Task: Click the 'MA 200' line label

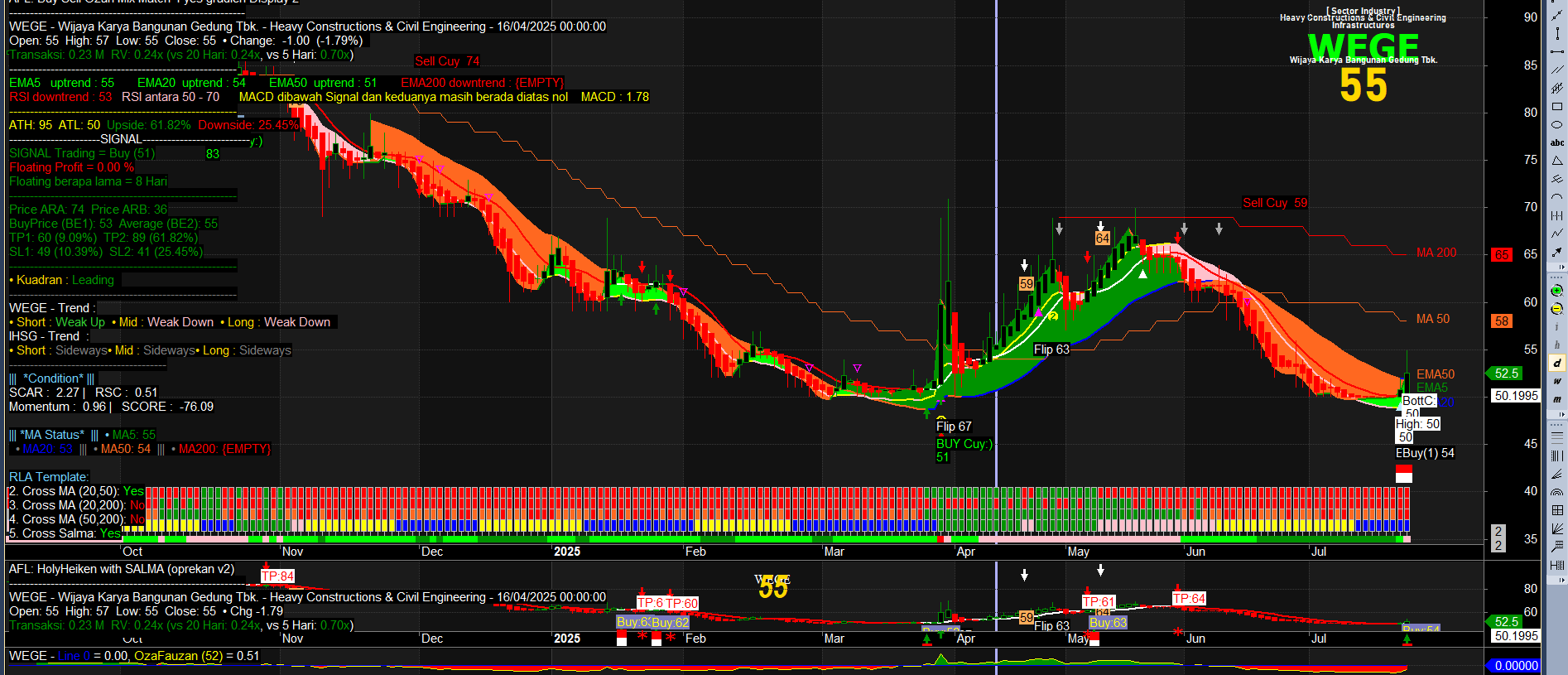Action: (x=1436, y=253)
